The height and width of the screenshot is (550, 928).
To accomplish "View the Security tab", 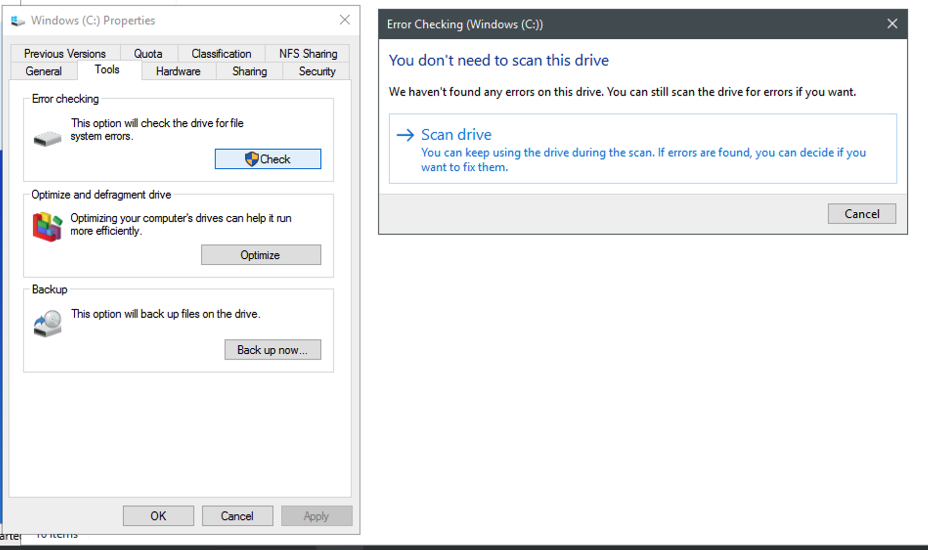I will tap(317, 71).
